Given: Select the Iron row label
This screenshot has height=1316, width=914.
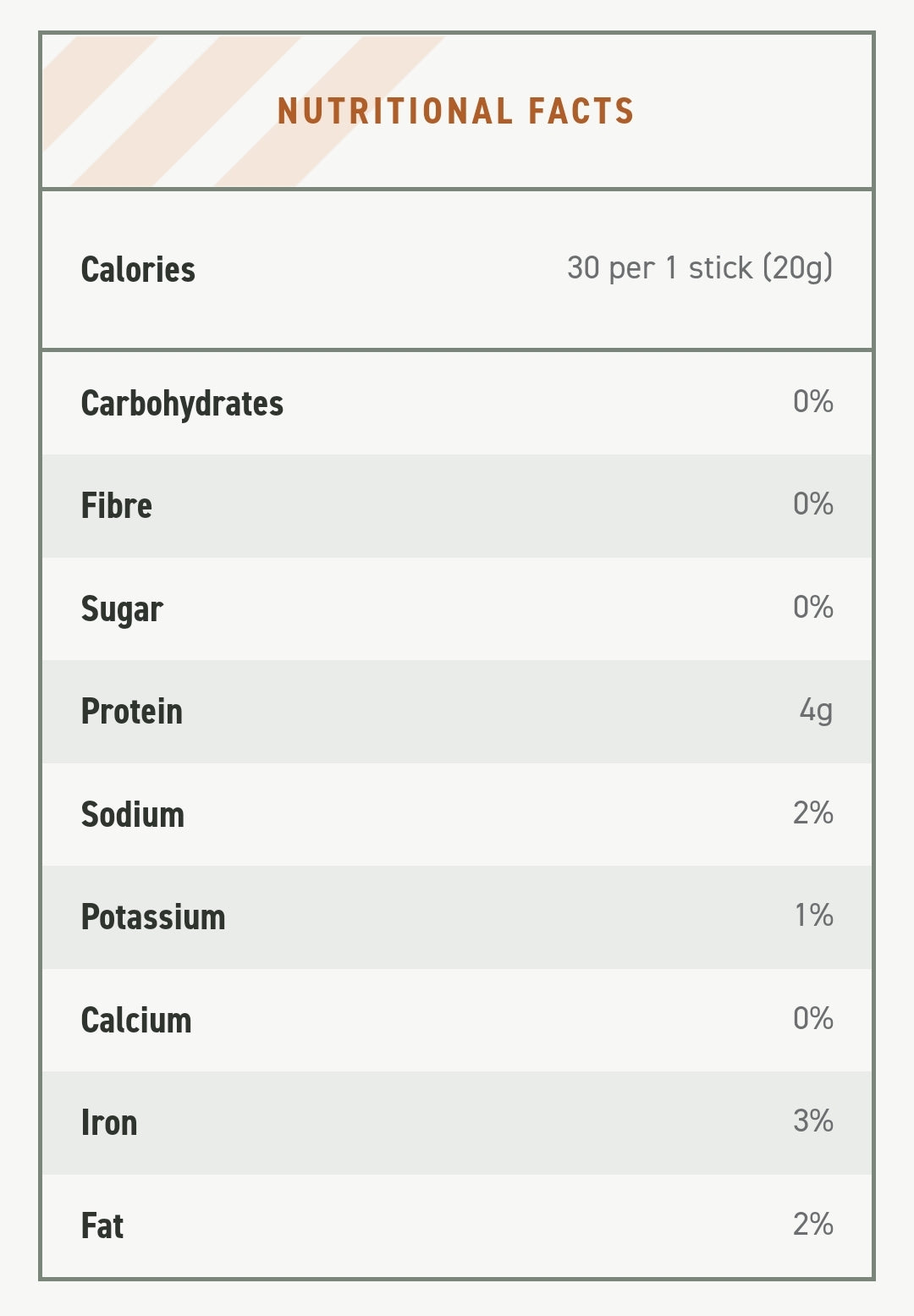Looking at the screenshot, I should (109, 1123).
